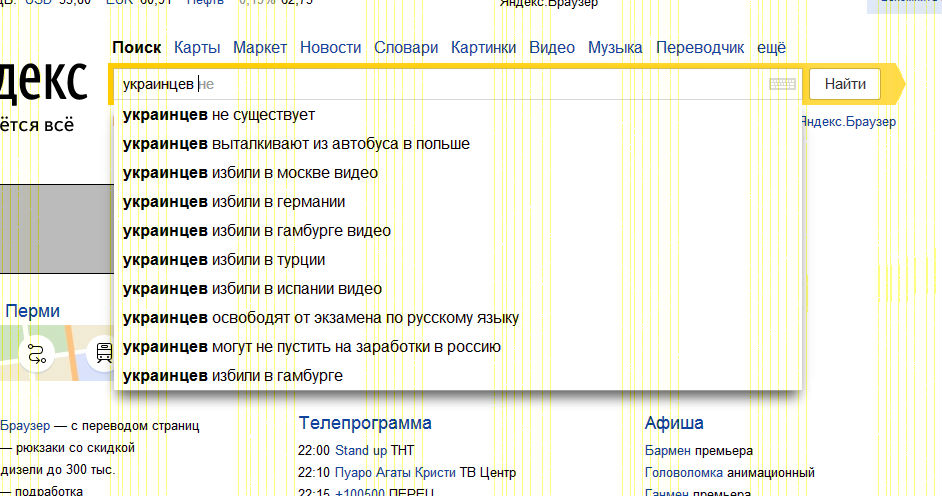Screen dimensions: 942x496
Task: Choose suggestion 'избили в москве видео'
Action: point(458,172)
